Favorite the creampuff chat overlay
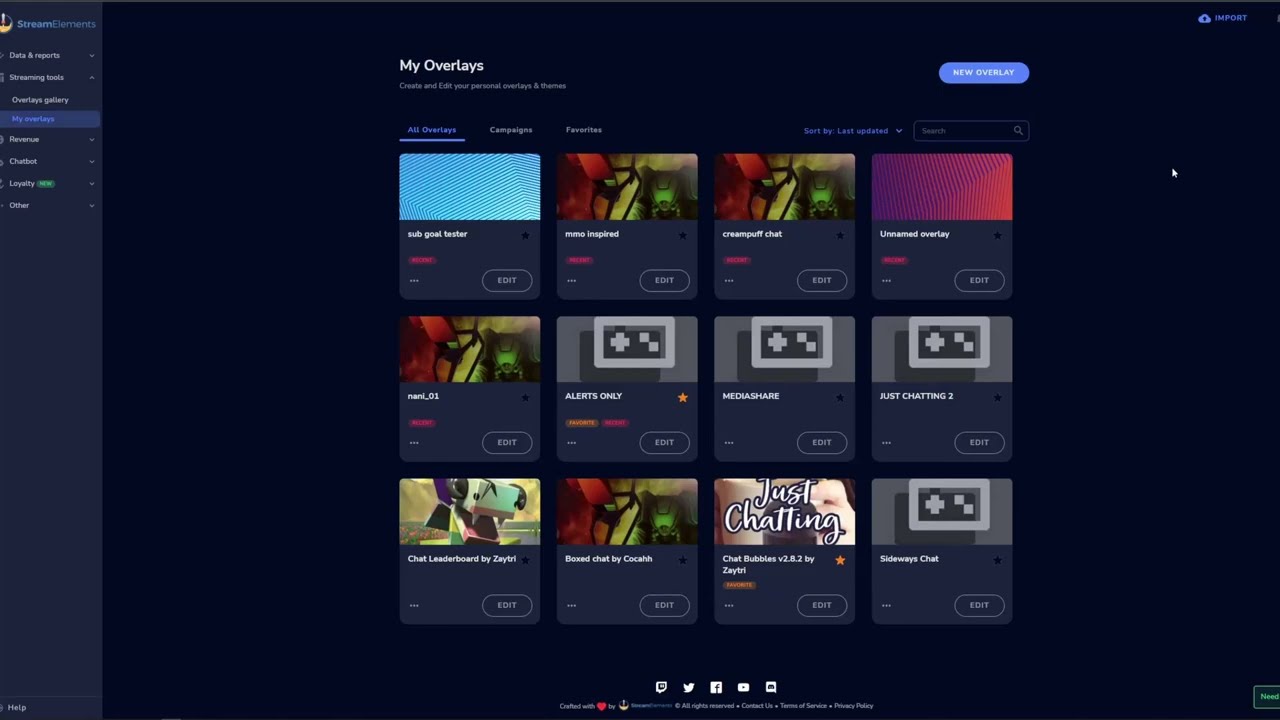Screen dimensions: 1280x720 click(x=840, y=235)
